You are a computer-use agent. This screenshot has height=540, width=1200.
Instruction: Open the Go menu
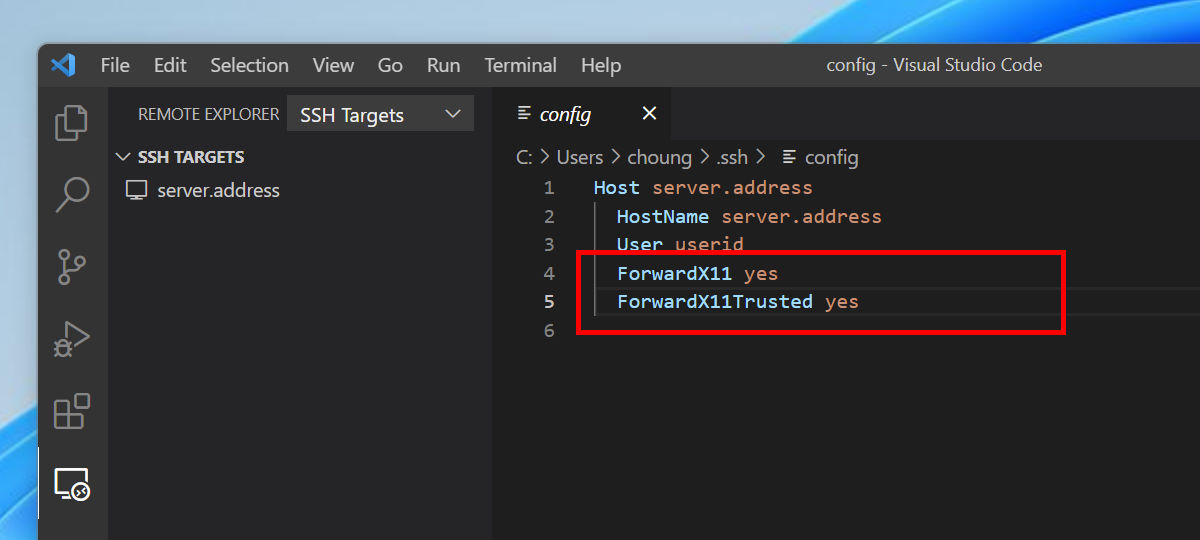point(390,65)
